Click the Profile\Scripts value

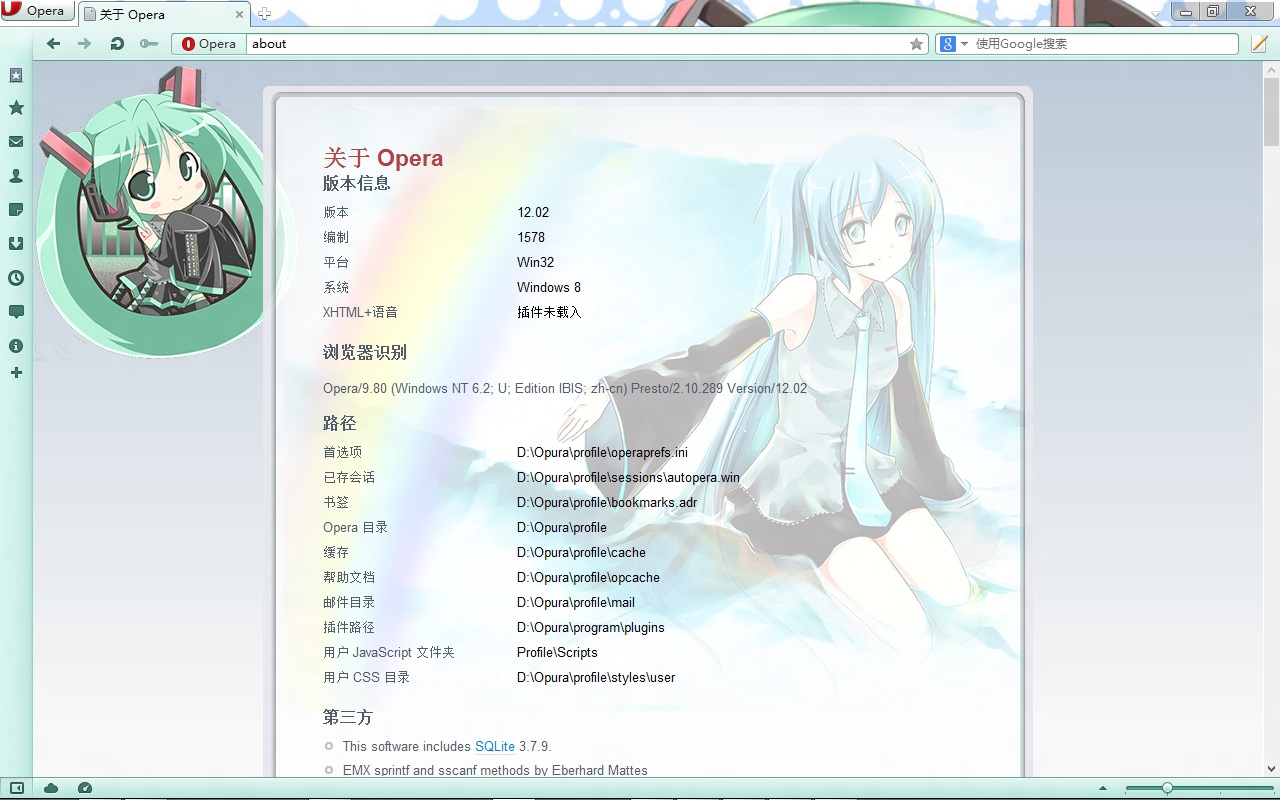pyautogui.click(x=557, y=652)
